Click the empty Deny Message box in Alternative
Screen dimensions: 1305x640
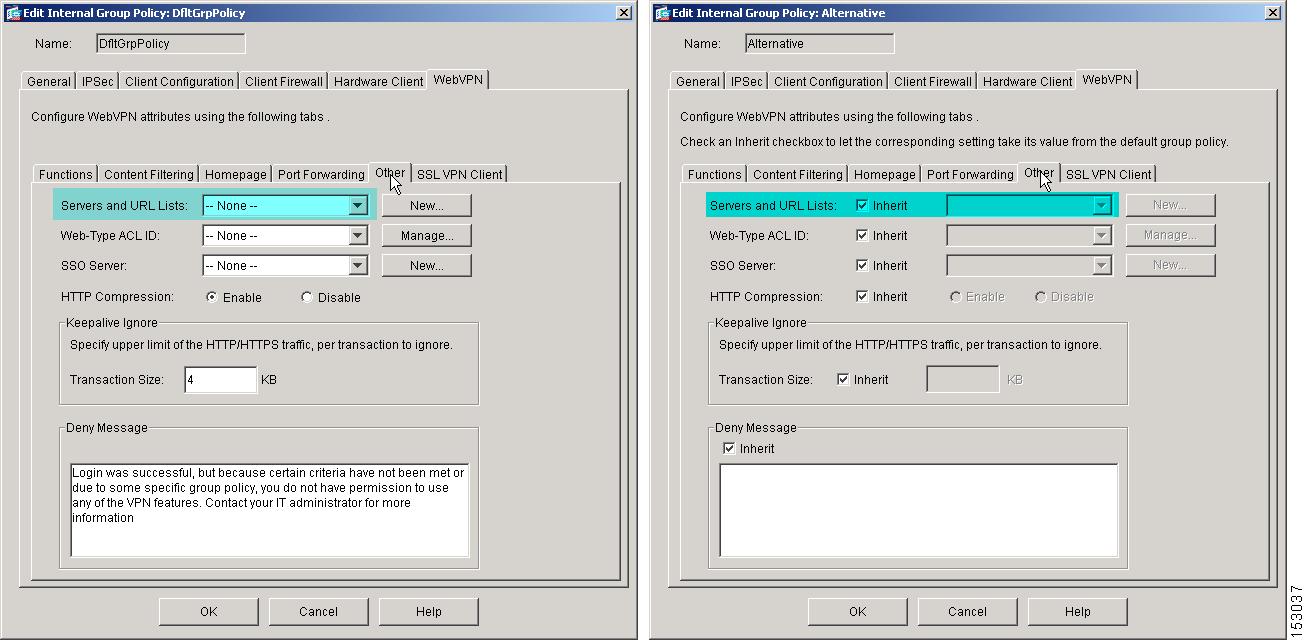point(918,510)
